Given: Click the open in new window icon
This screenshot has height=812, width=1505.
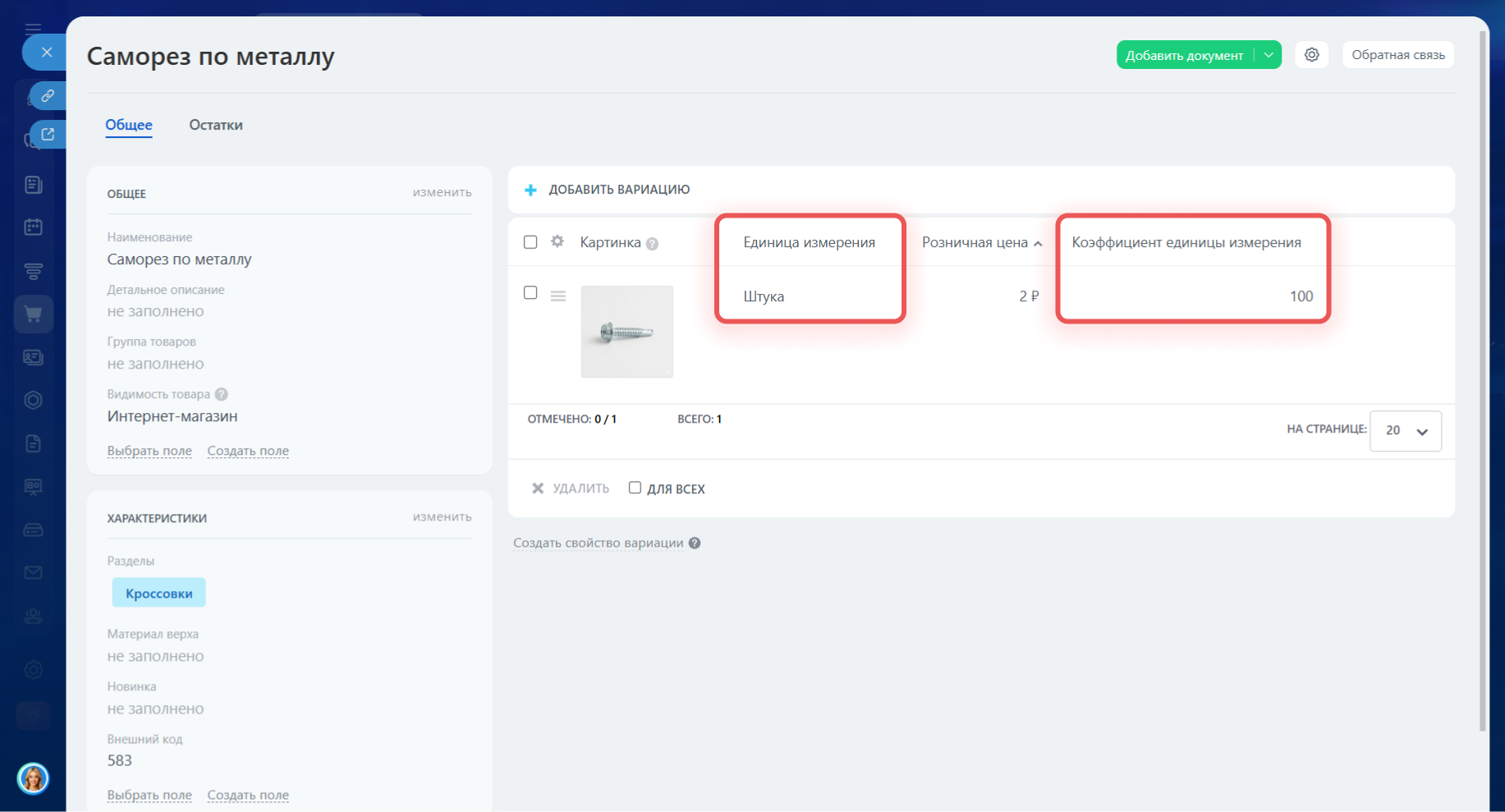Looking at the screenshot, I should click(x=48, y=134).
